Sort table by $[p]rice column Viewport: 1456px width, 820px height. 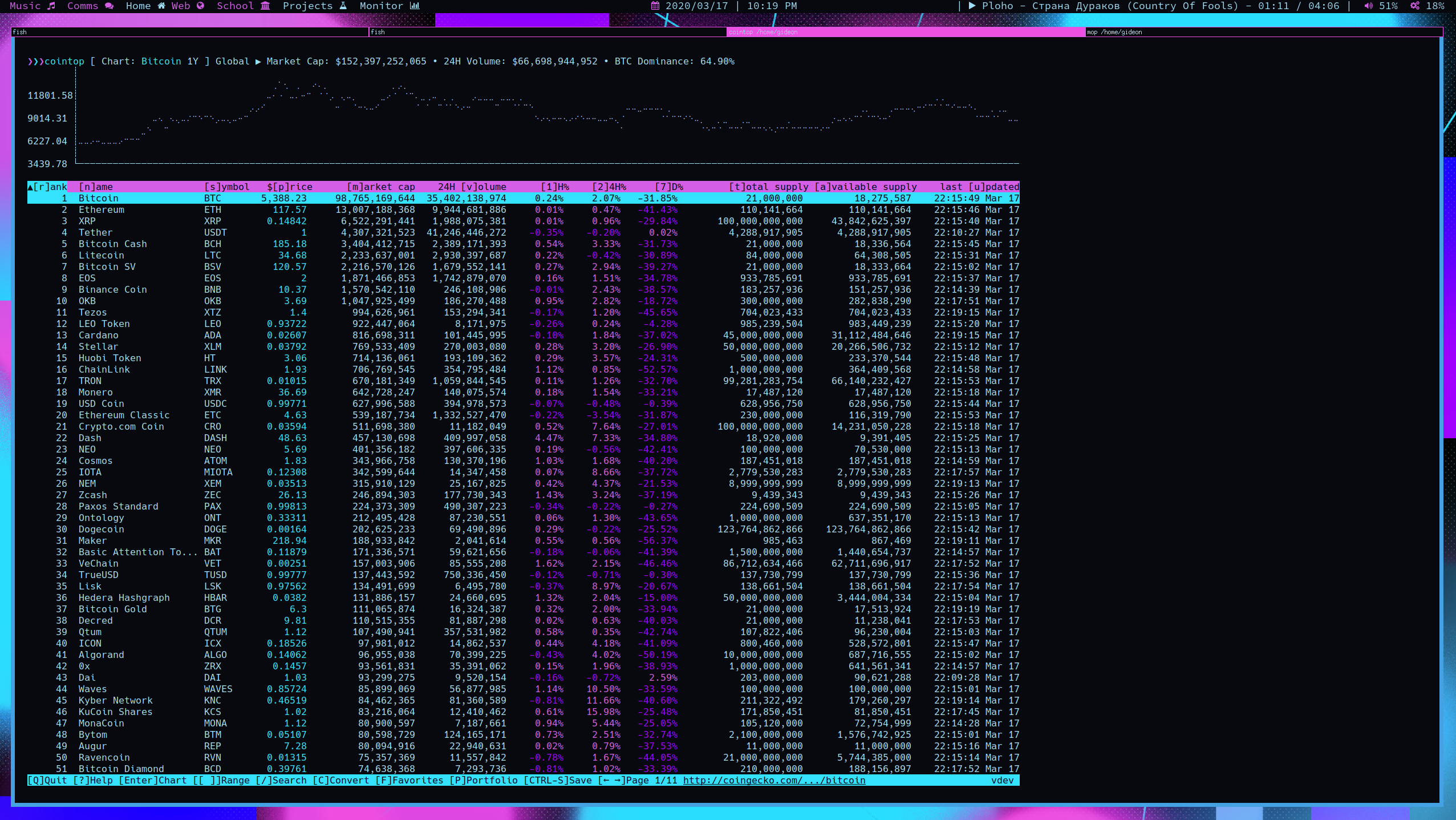coord(289,187)
